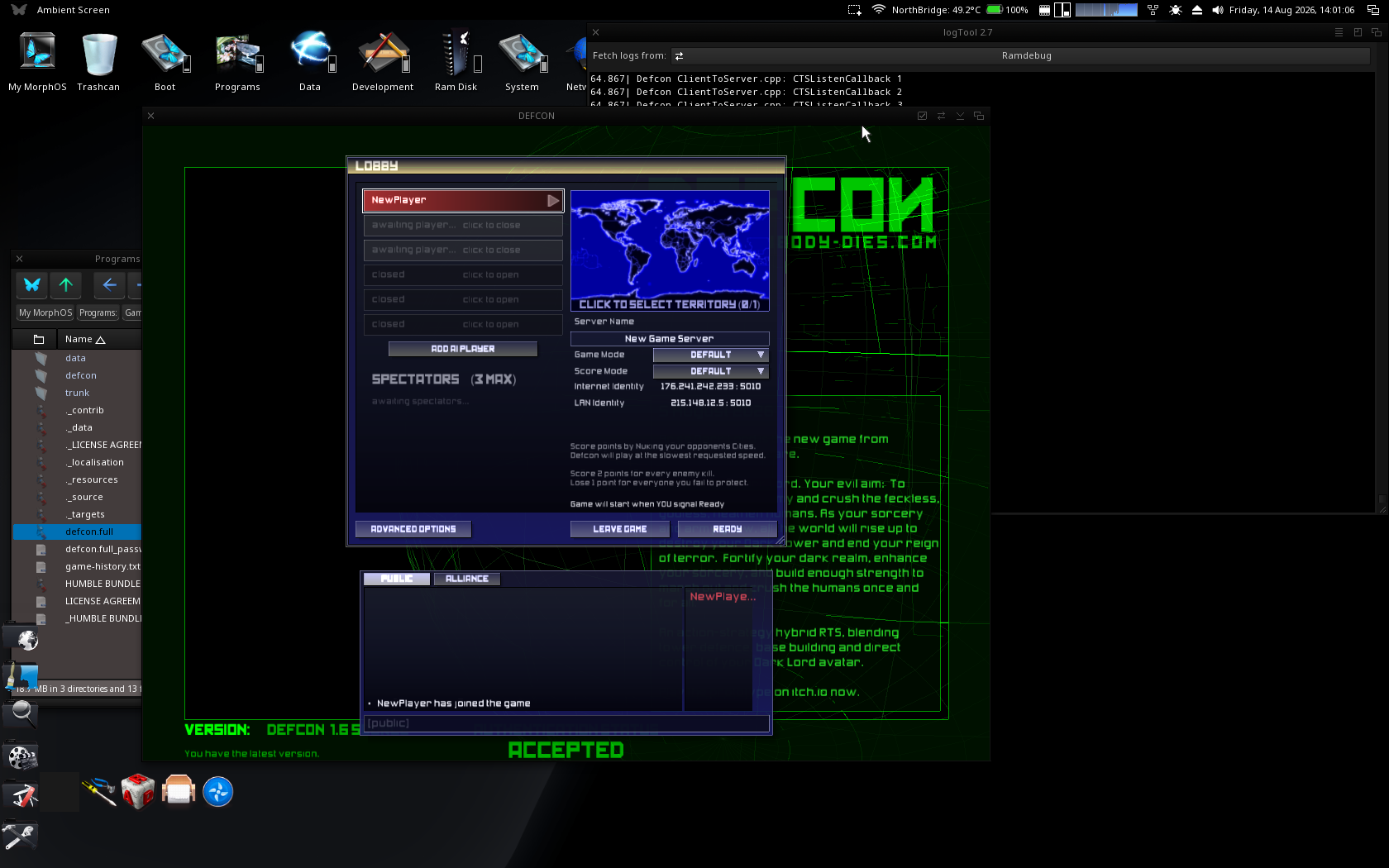Sort file list by Name column
This screenshot has height=868, width=1389.
click(85, 339)
